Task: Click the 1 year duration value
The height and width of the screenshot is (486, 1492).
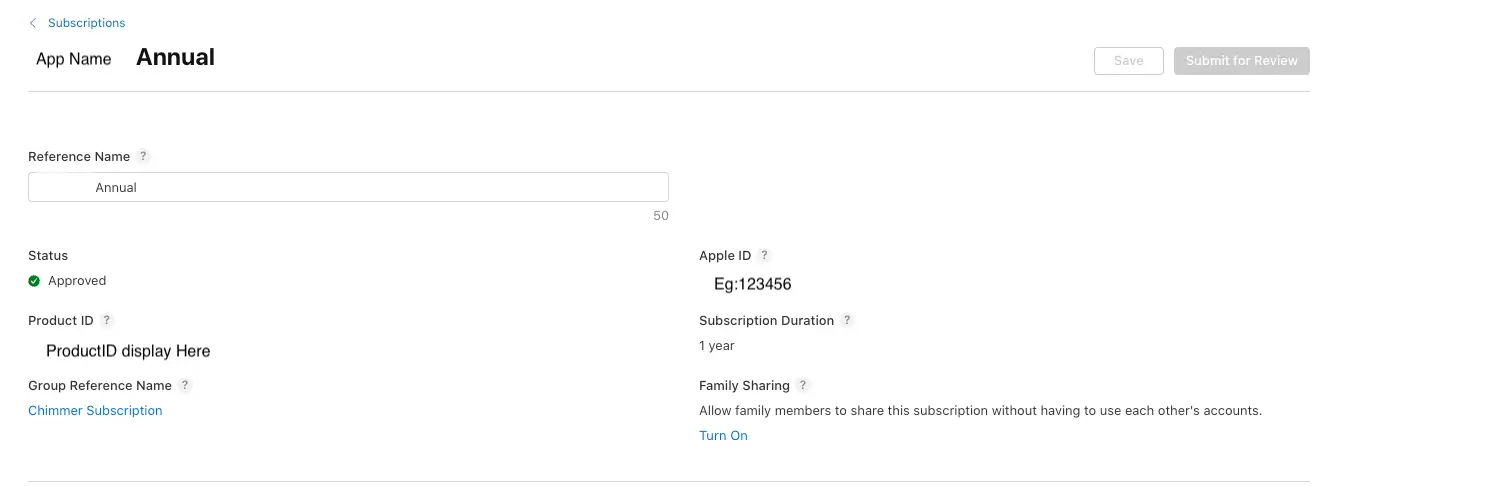Action: (x=717, y=346)
